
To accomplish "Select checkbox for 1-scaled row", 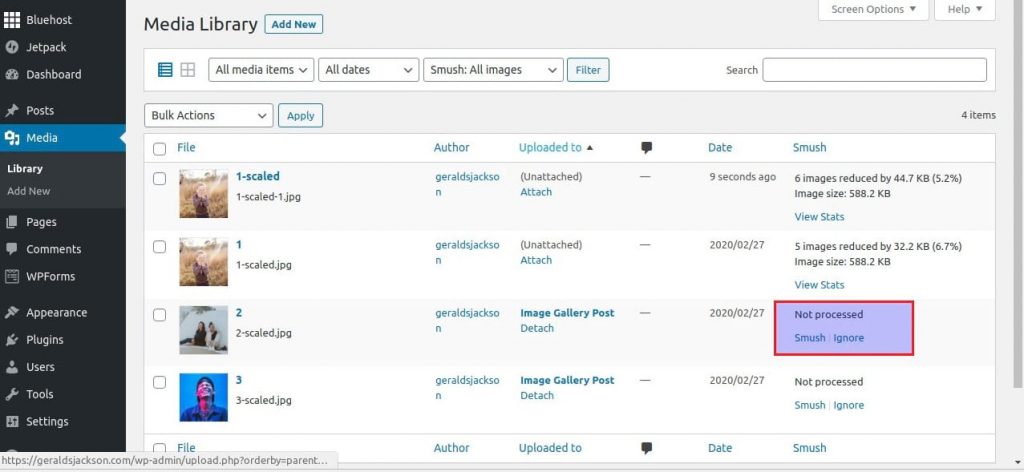I will [159, 179].
